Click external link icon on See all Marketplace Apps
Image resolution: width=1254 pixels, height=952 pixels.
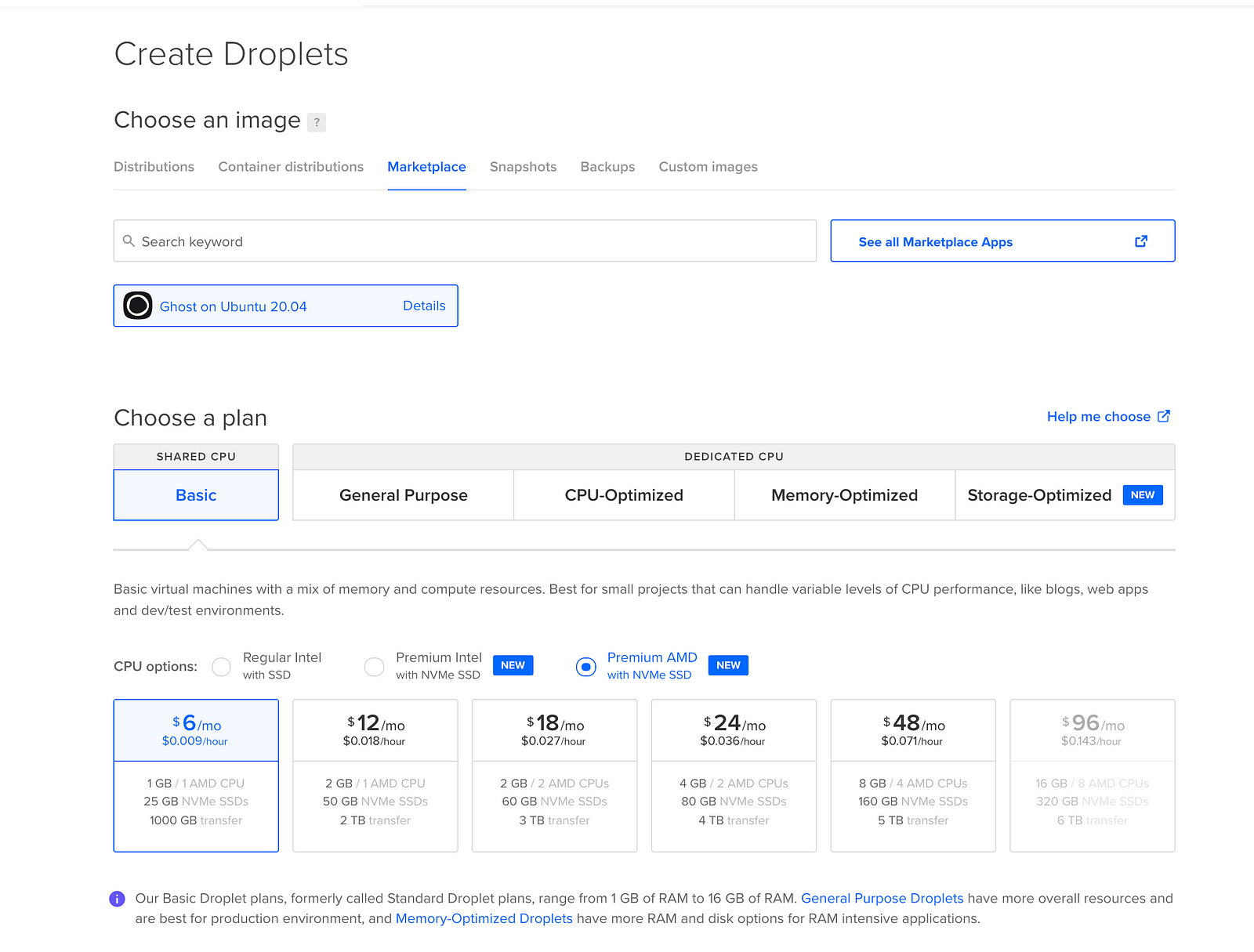click(1141, 241)
